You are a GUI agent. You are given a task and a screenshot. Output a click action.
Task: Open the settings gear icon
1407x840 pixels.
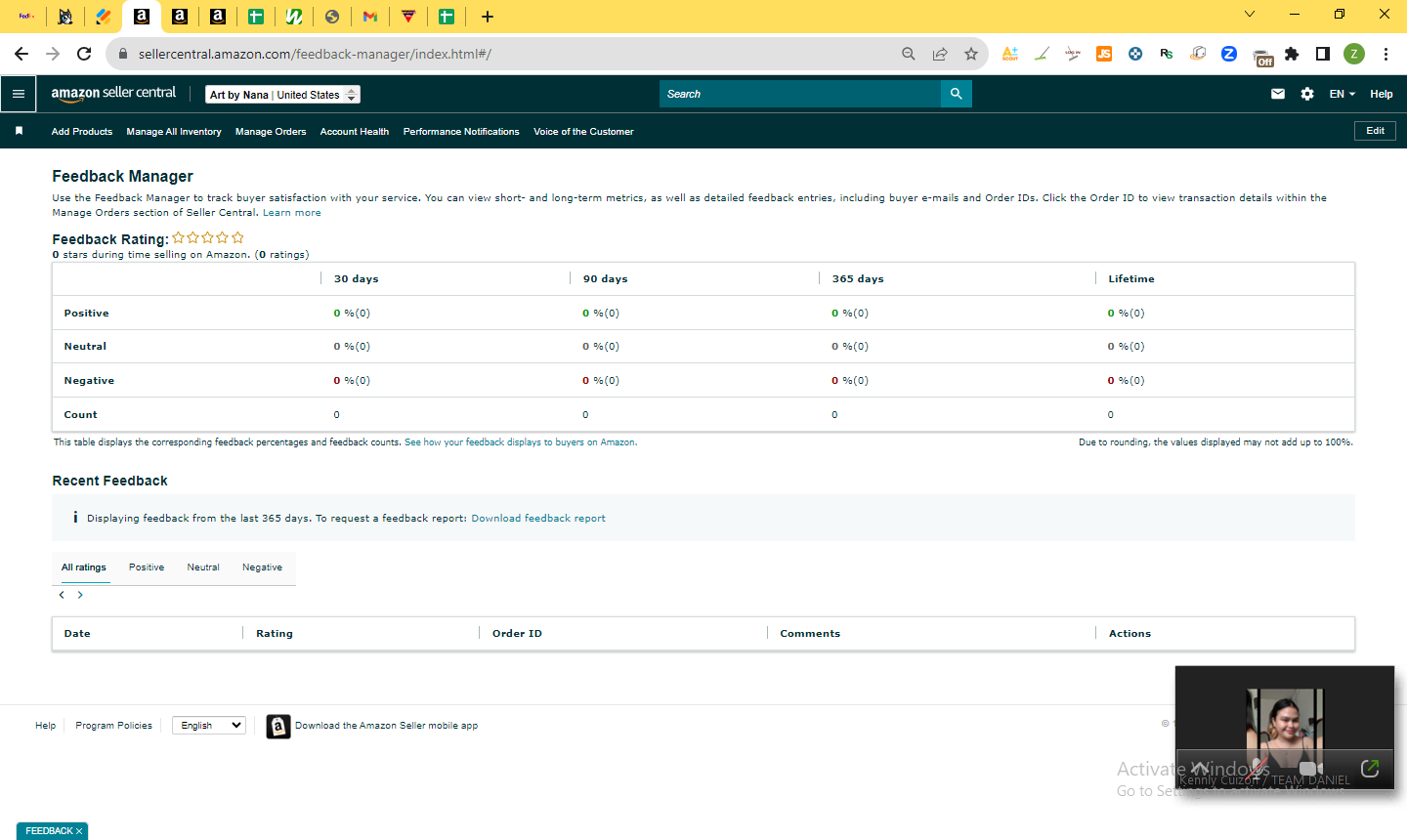(1307, 94)
